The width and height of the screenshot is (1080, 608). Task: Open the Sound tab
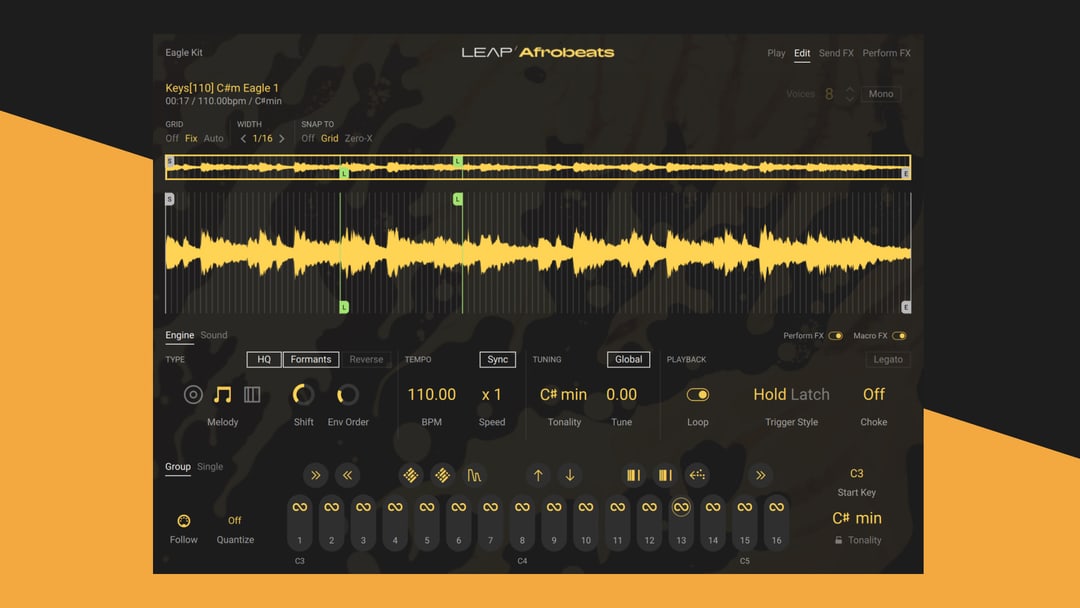214,335
